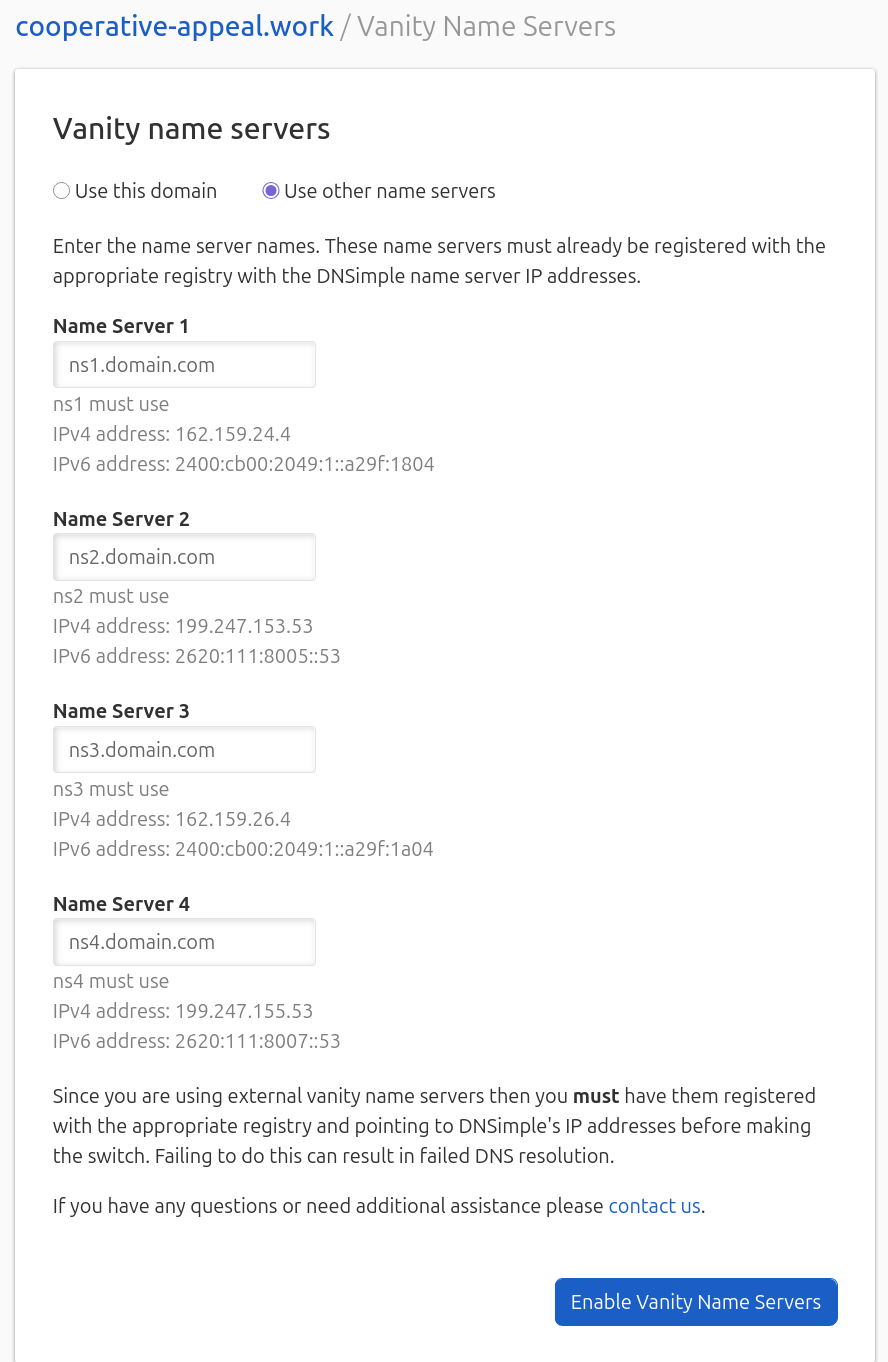Click the Name Server 3 text field
The image size is (888, 1362).
(x=184, y=749)
